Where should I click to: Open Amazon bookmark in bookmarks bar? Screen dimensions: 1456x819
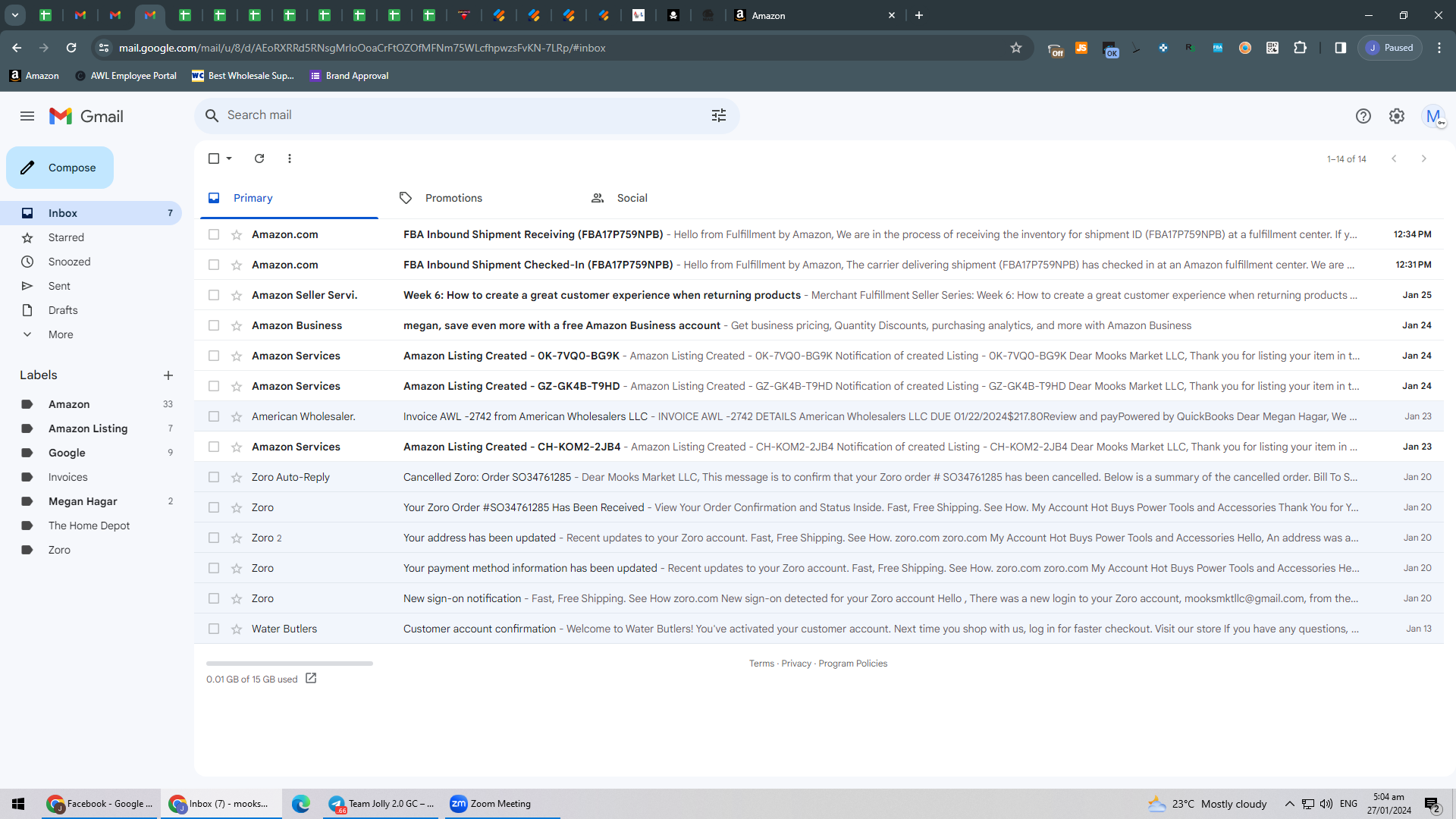click(x=34, y=76)
